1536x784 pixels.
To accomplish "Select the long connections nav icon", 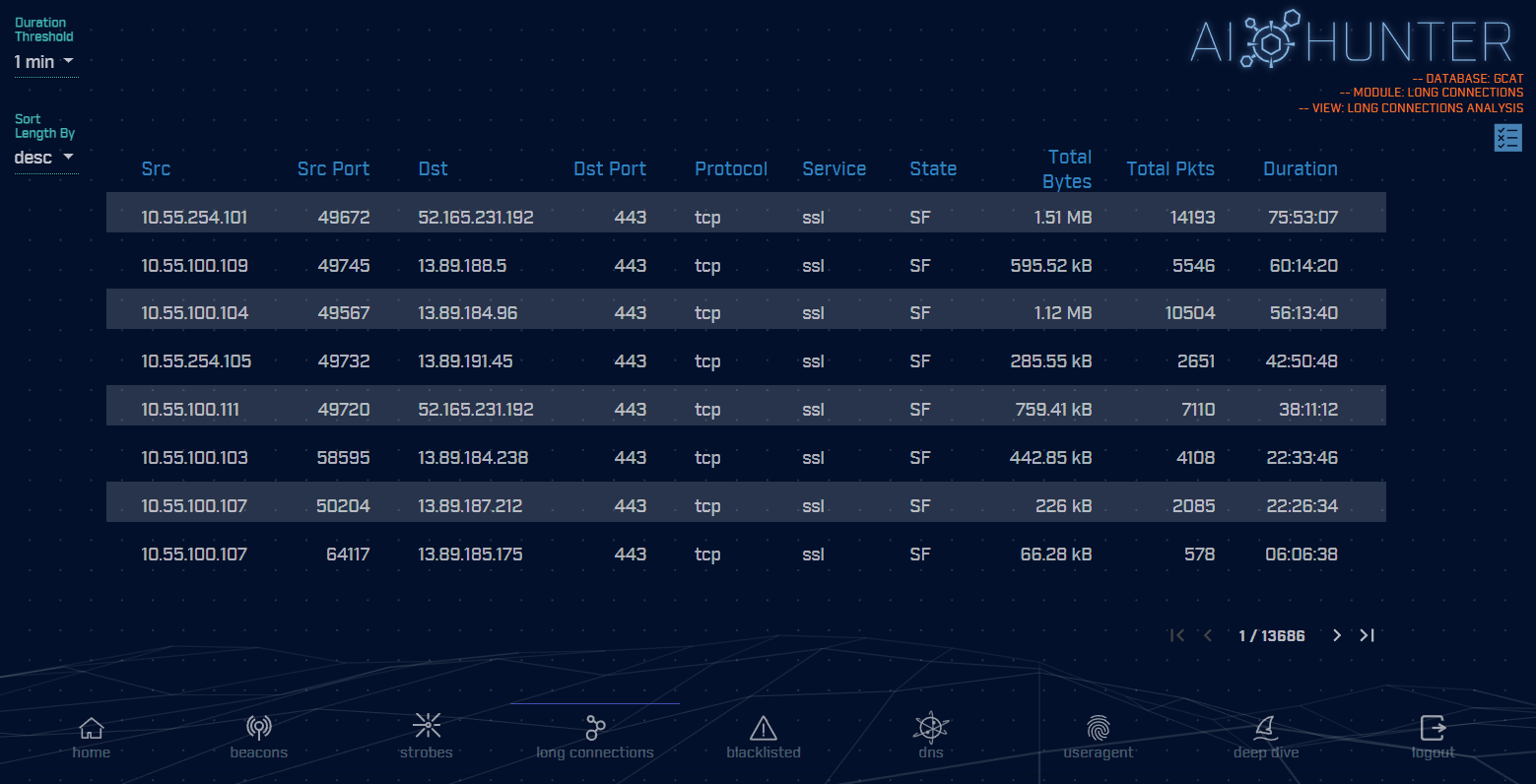I will pos(595,729).
